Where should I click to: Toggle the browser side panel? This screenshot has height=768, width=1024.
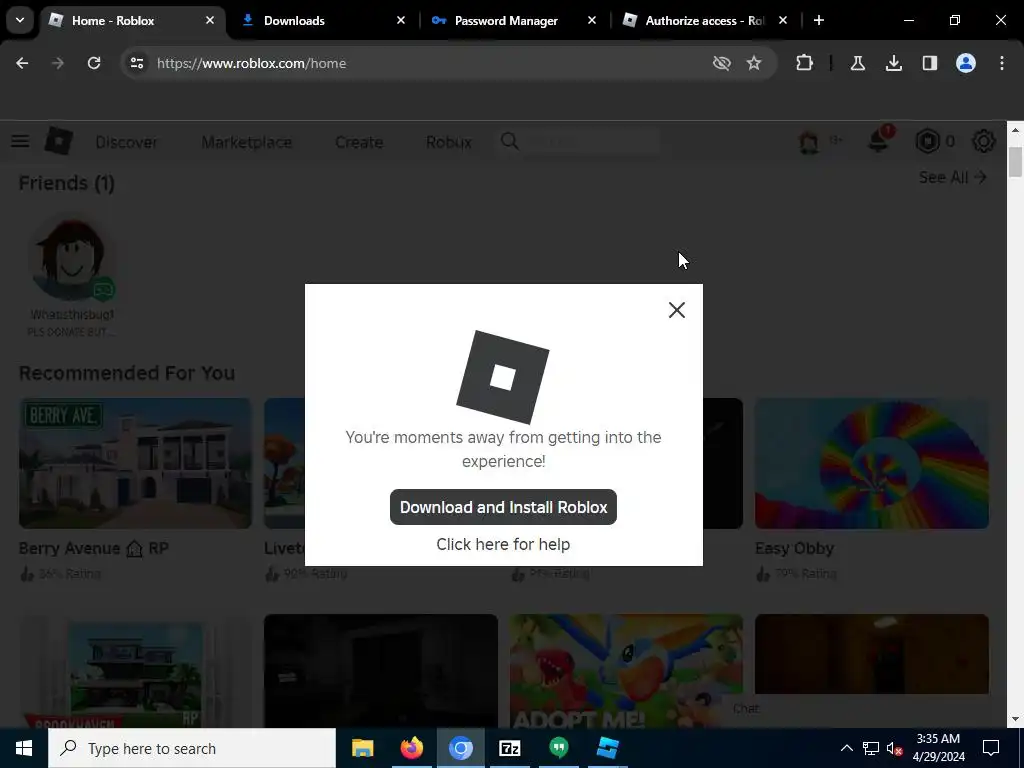click(929, 63)
